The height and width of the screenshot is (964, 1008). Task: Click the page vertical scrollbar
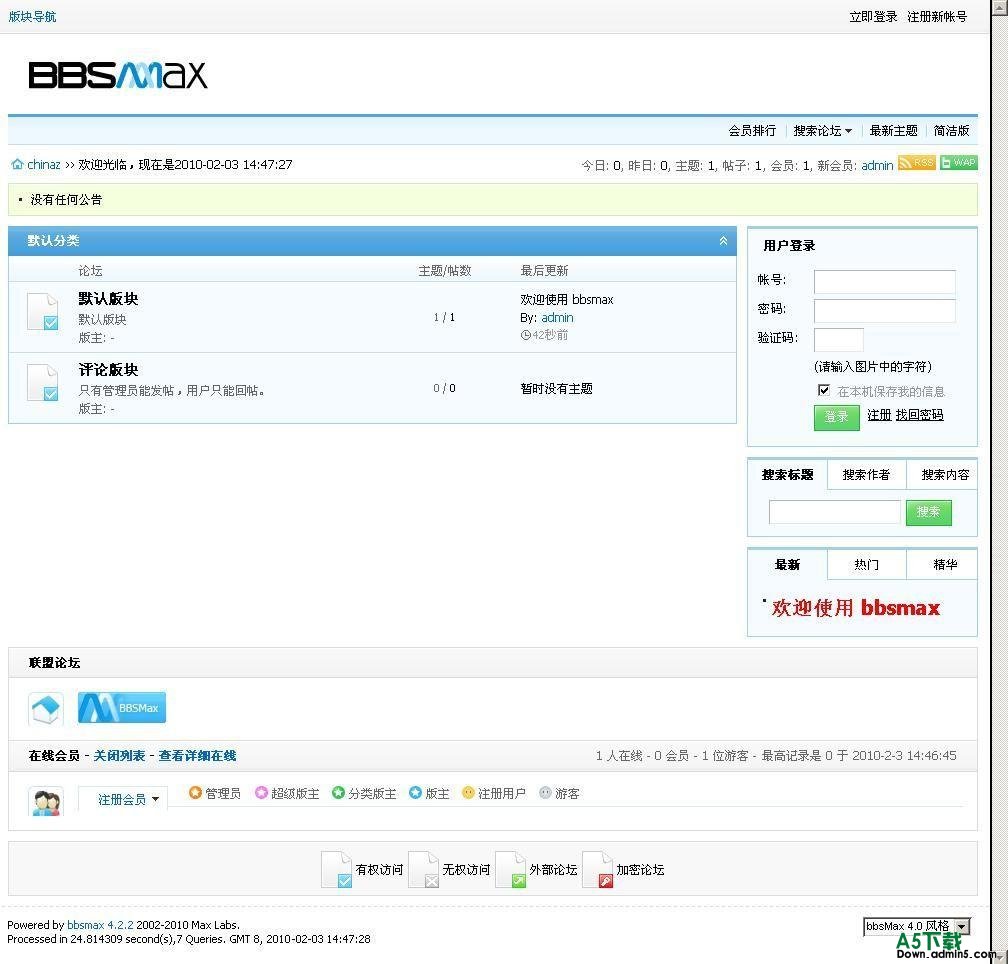1001,482
